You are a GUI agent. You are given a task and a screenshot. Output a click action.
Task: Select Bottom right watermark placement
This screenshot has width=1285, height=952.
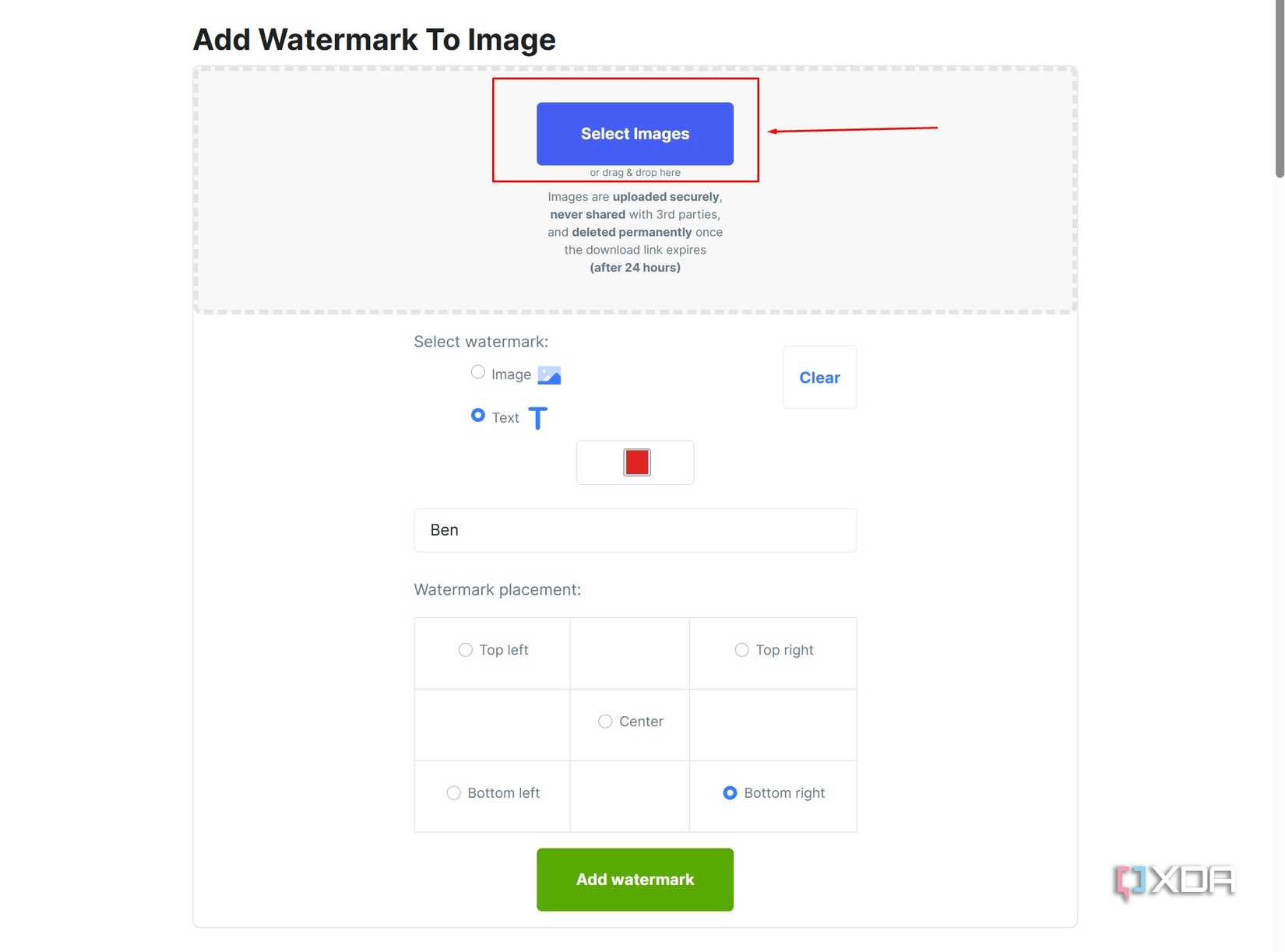pos(730,792)
